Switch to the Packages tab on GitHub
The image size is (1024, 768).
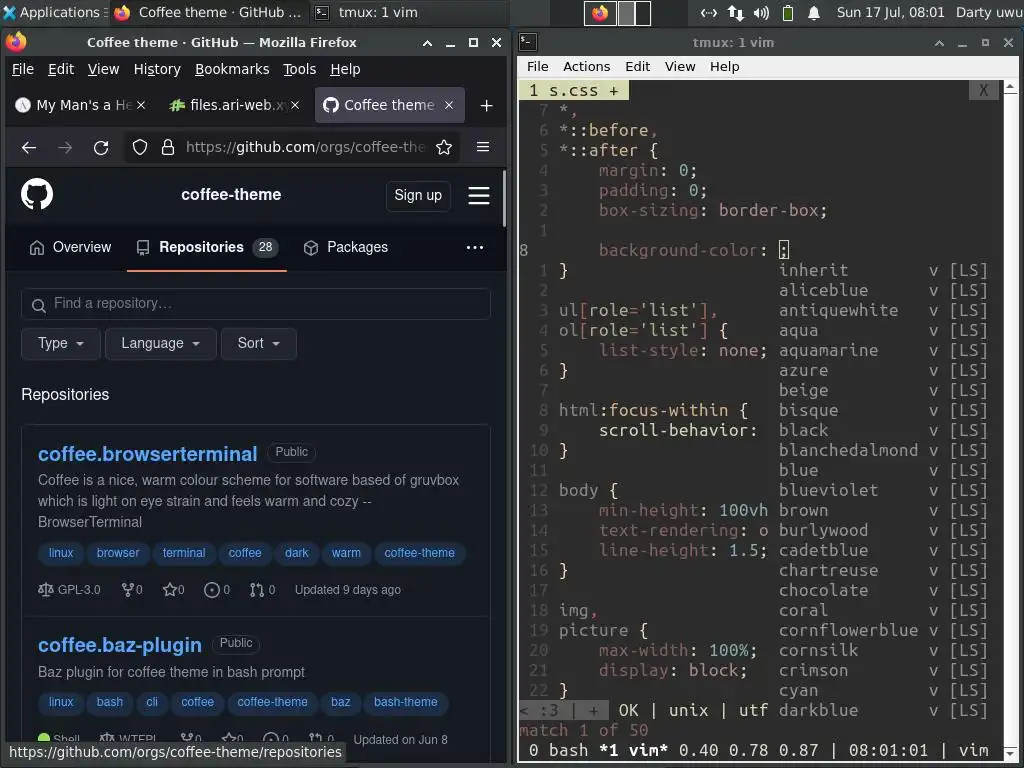[346, 248]
